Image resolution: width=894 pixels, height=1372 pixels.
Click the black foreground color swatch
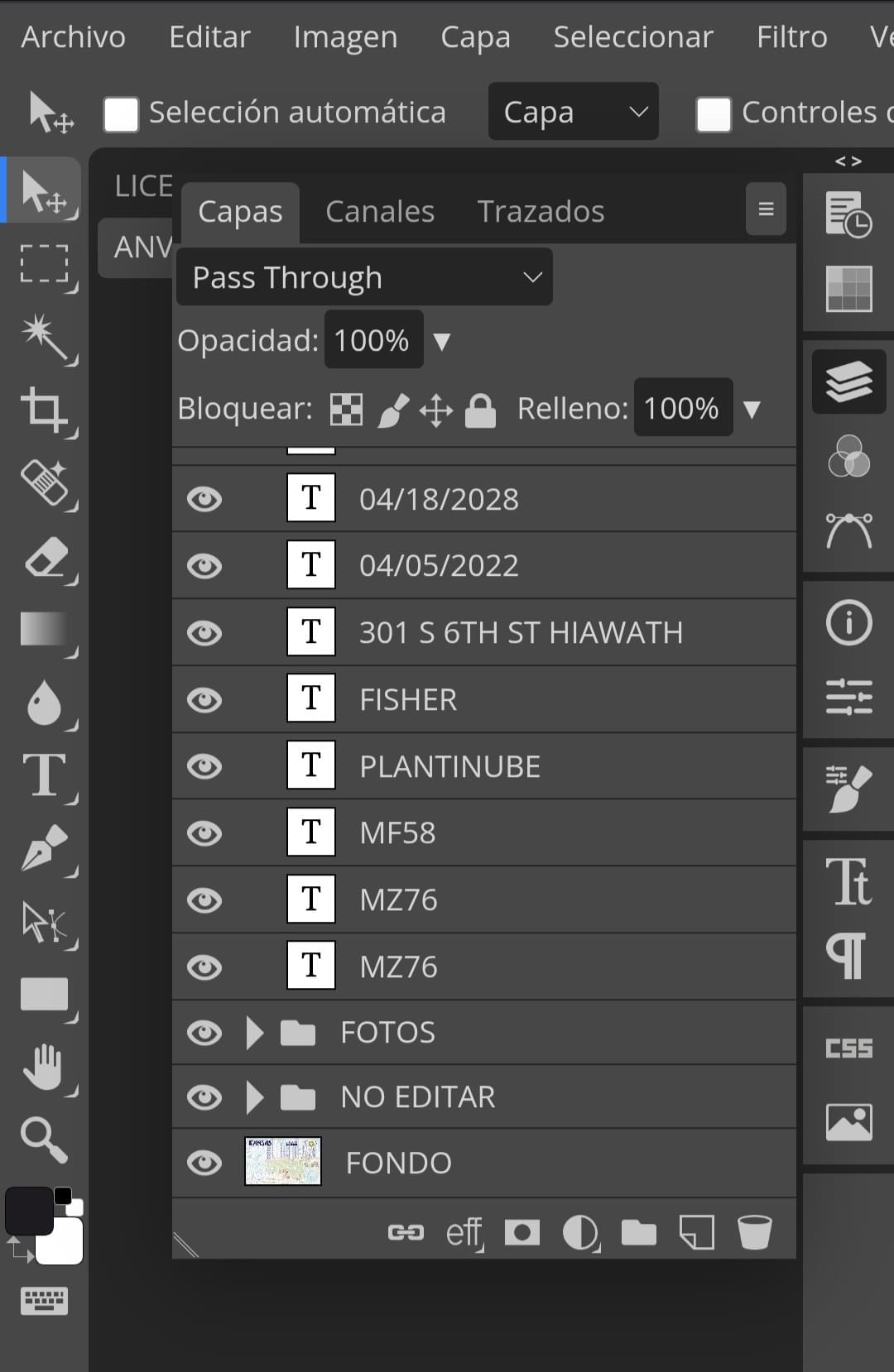point(29,1211)
